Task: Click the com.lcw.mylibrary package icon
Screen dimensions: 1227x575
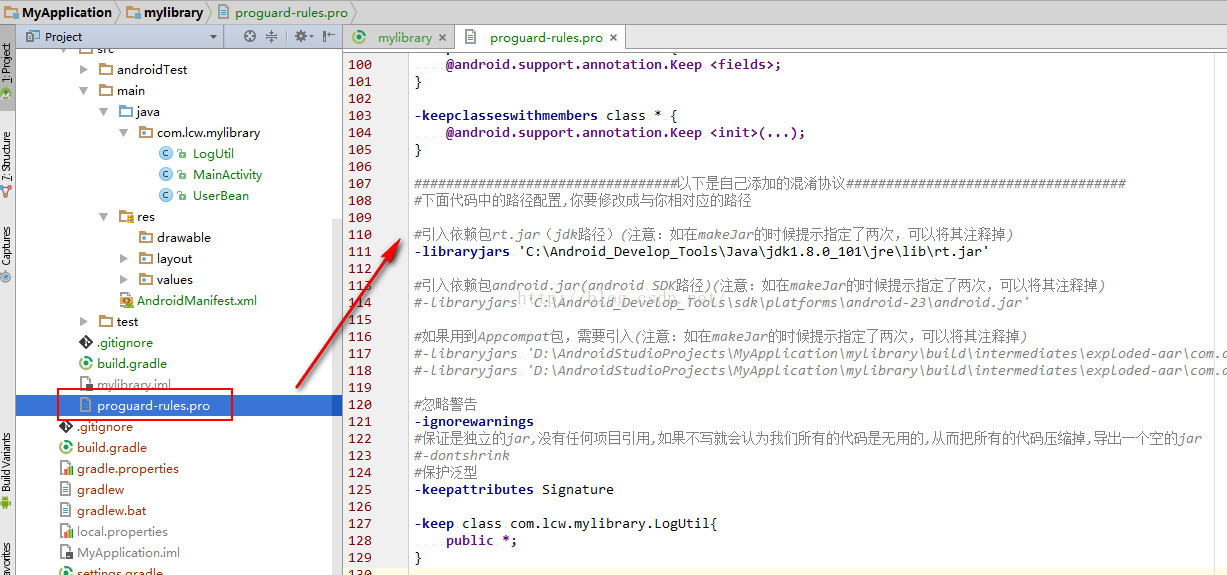Action: coord(146,132)
